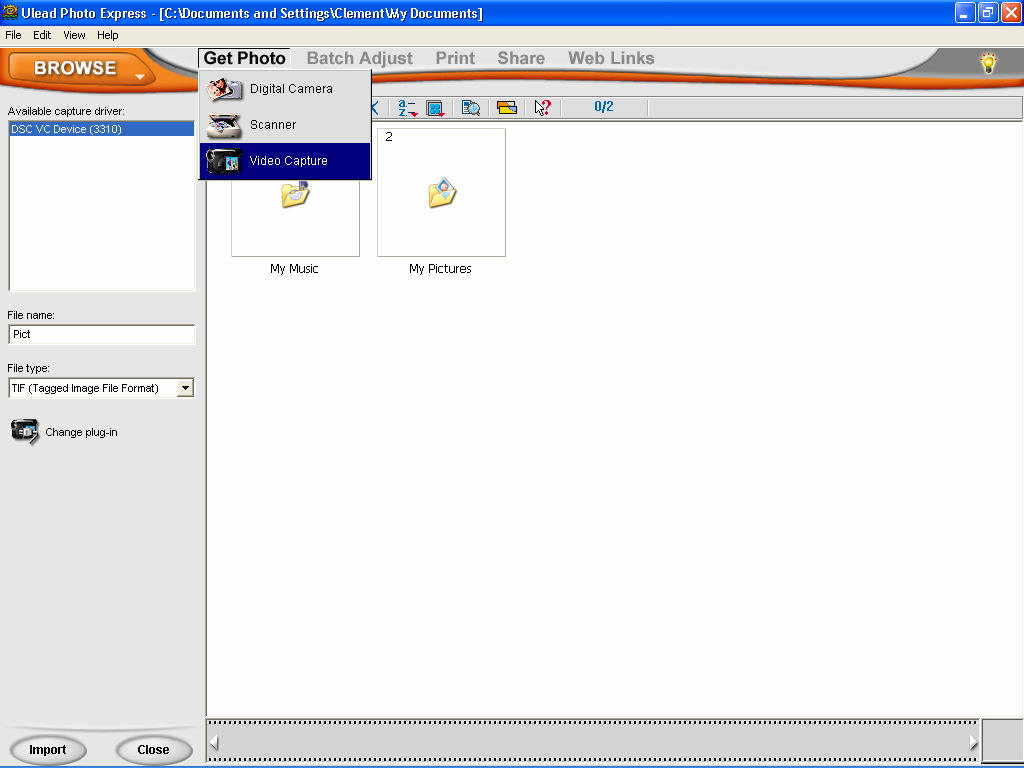This screenshot has height=768, width=1024.
Task: Switch to the Print tab
Action: [455, 58]
